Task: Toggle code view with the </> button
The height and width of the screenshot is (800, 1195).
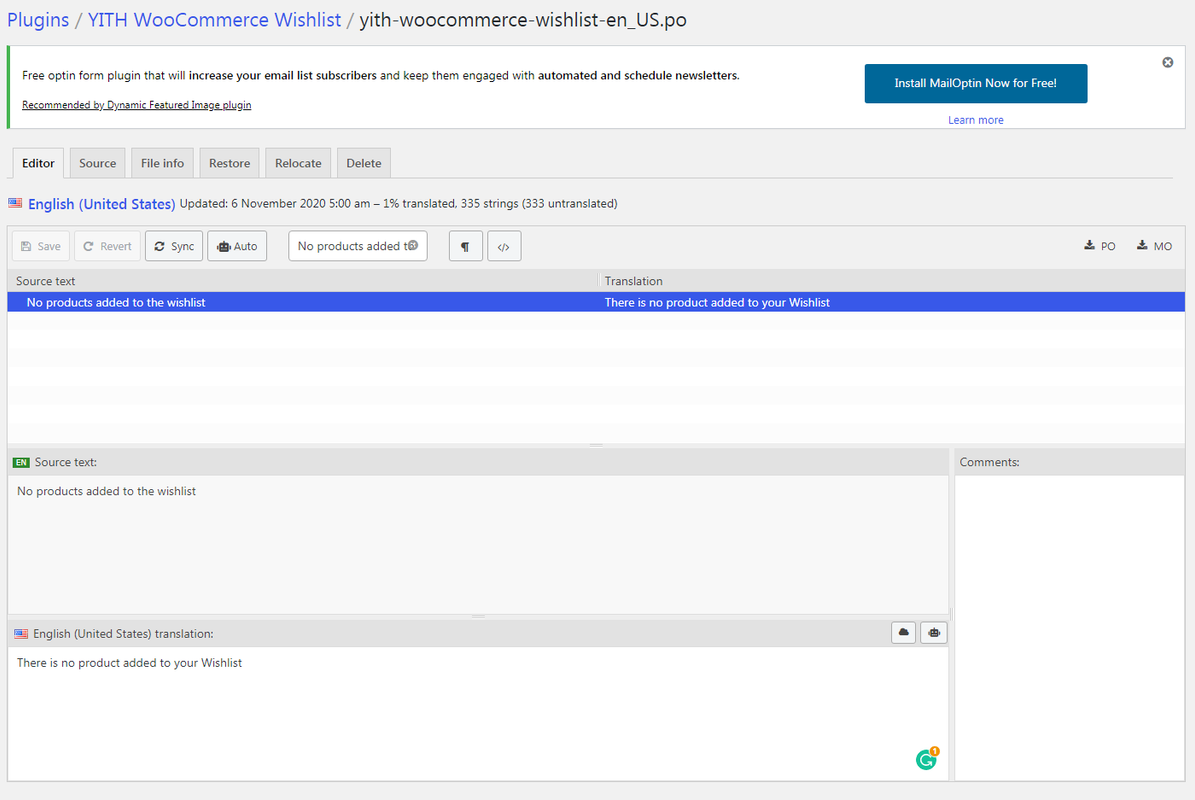Action: [504, 246]
